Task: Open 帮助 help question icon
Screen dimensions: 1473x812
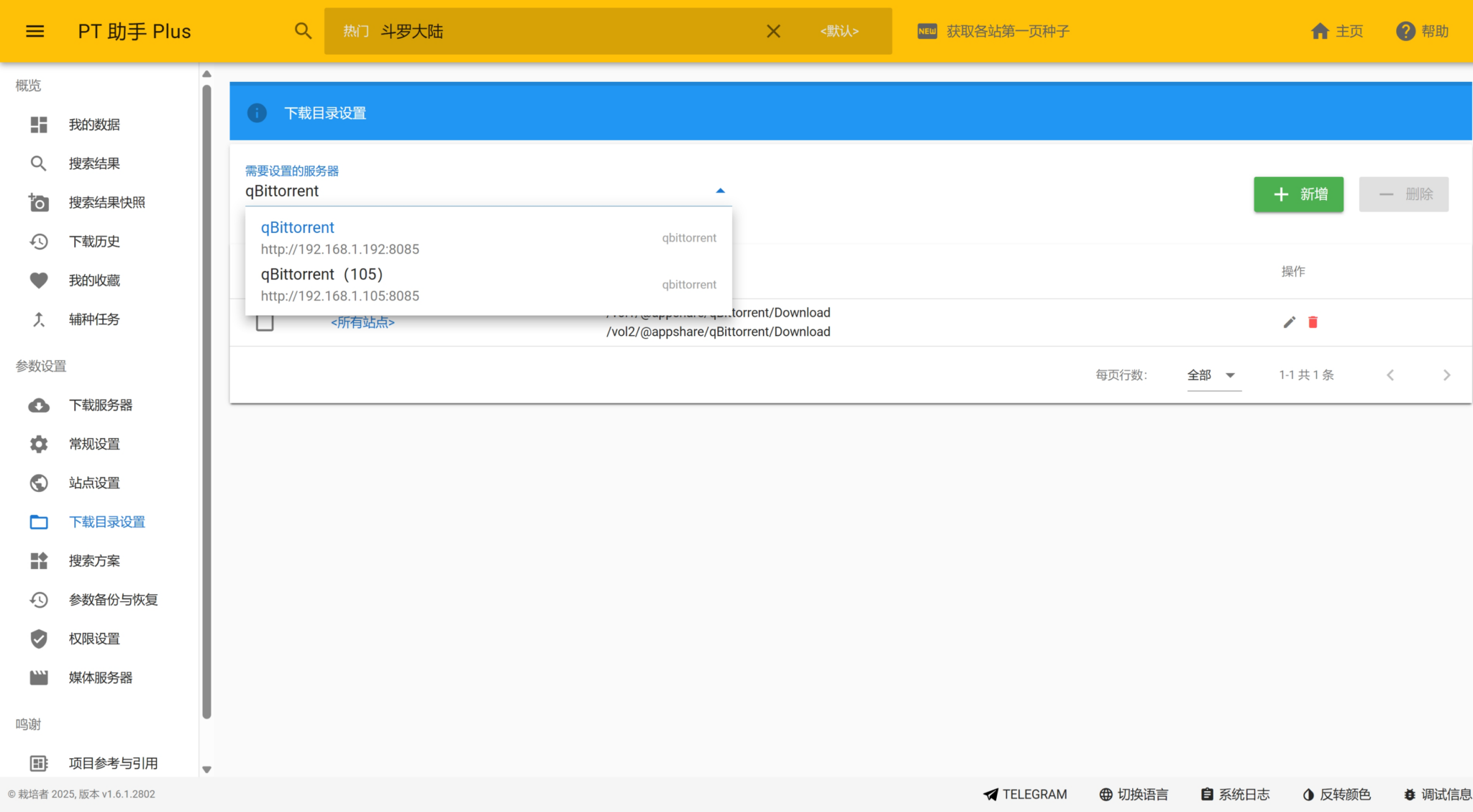Action: (1405, 31)
